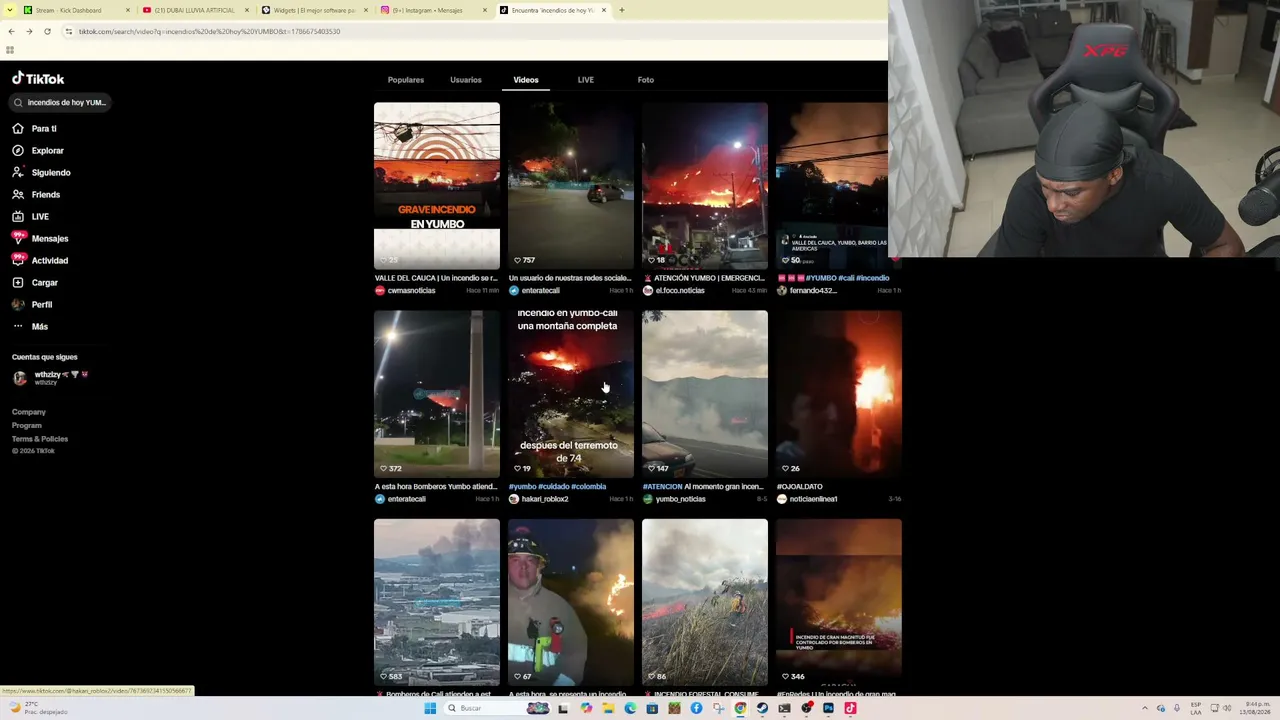
Task: Open the 'GRAVE INCENDIO EN YUMBO' video thumbnail
Action: tap(437, 185)
